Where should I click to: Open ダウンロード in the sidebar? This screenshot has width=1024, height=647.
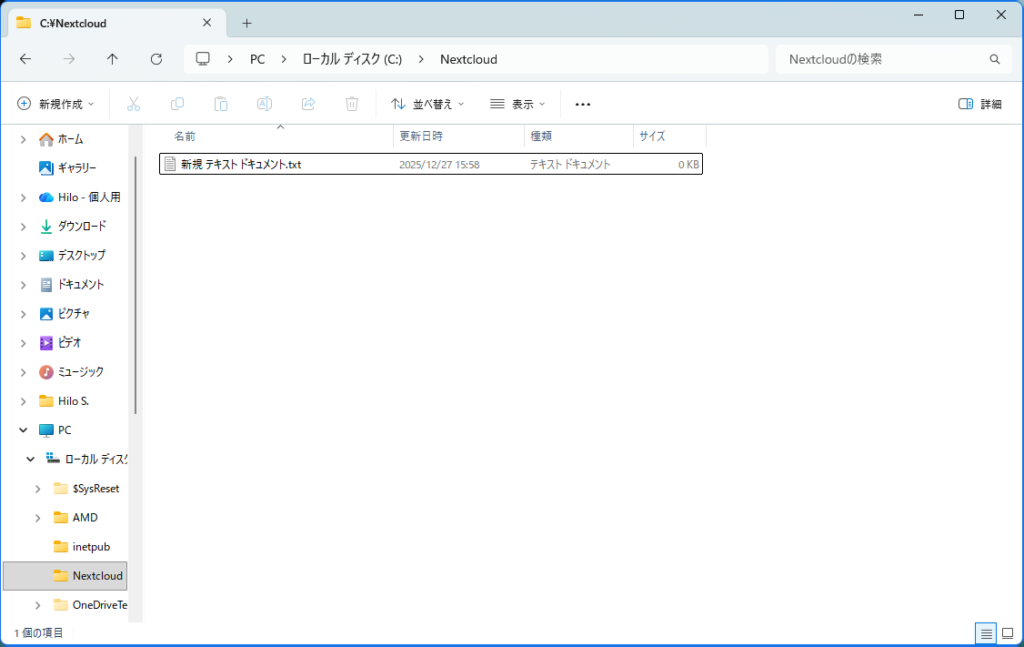pyautogui.click(x=81, y=226)
